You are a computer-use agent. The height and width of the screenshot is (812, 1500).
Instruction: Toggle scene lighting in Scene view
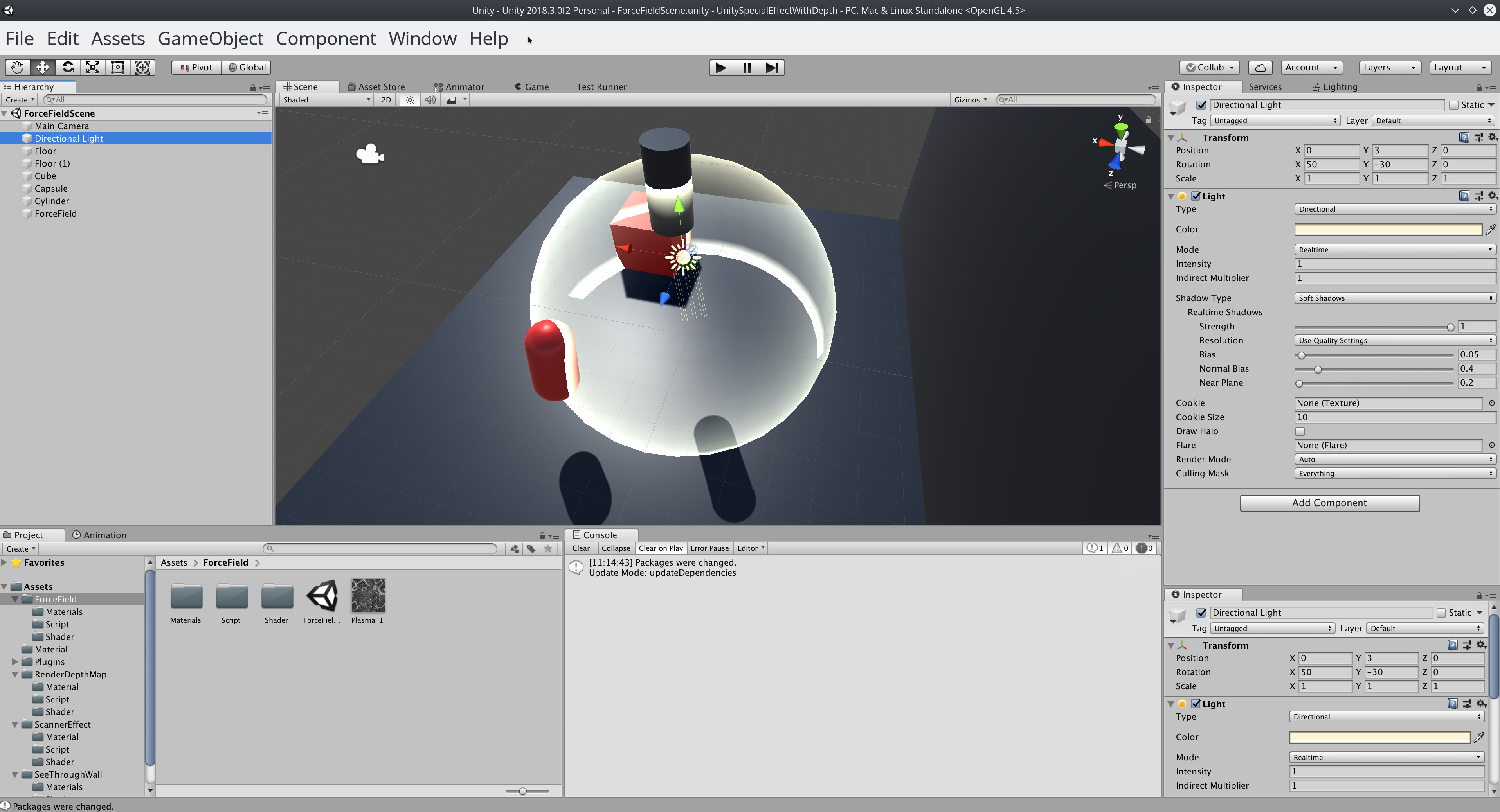click(x=409, y=99)
